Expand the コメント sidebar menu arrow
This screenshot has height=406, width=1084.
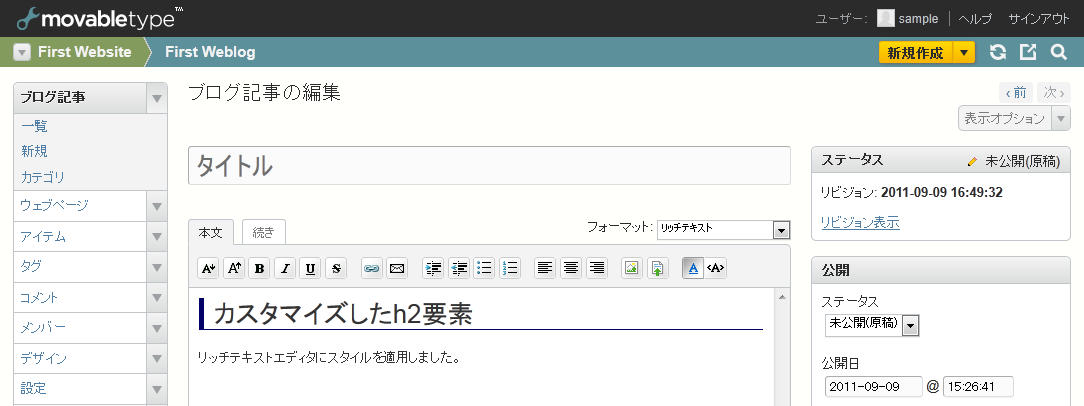coord(157,298)
